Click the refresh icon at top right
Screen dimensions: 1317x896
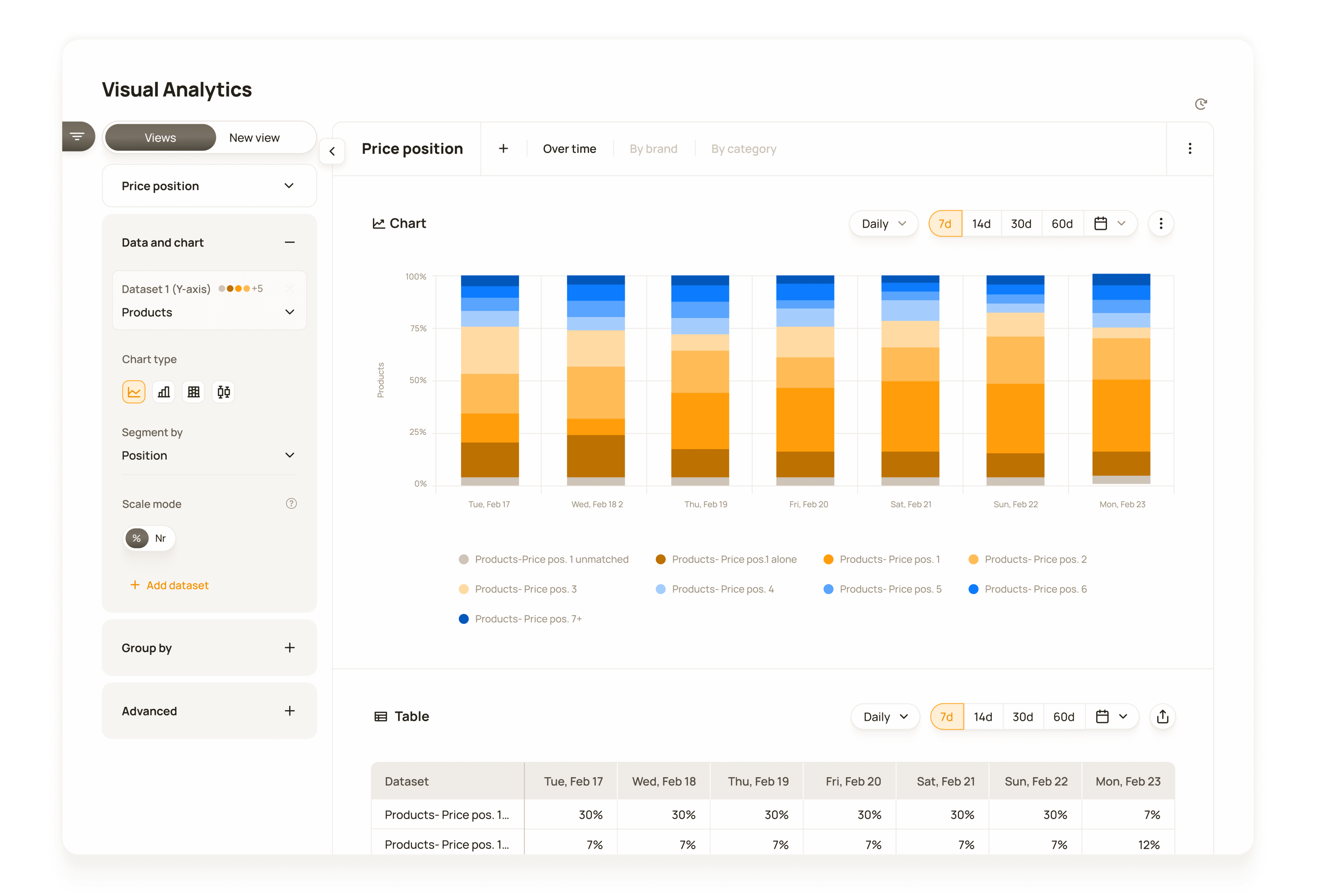[x=1200, y=104]
